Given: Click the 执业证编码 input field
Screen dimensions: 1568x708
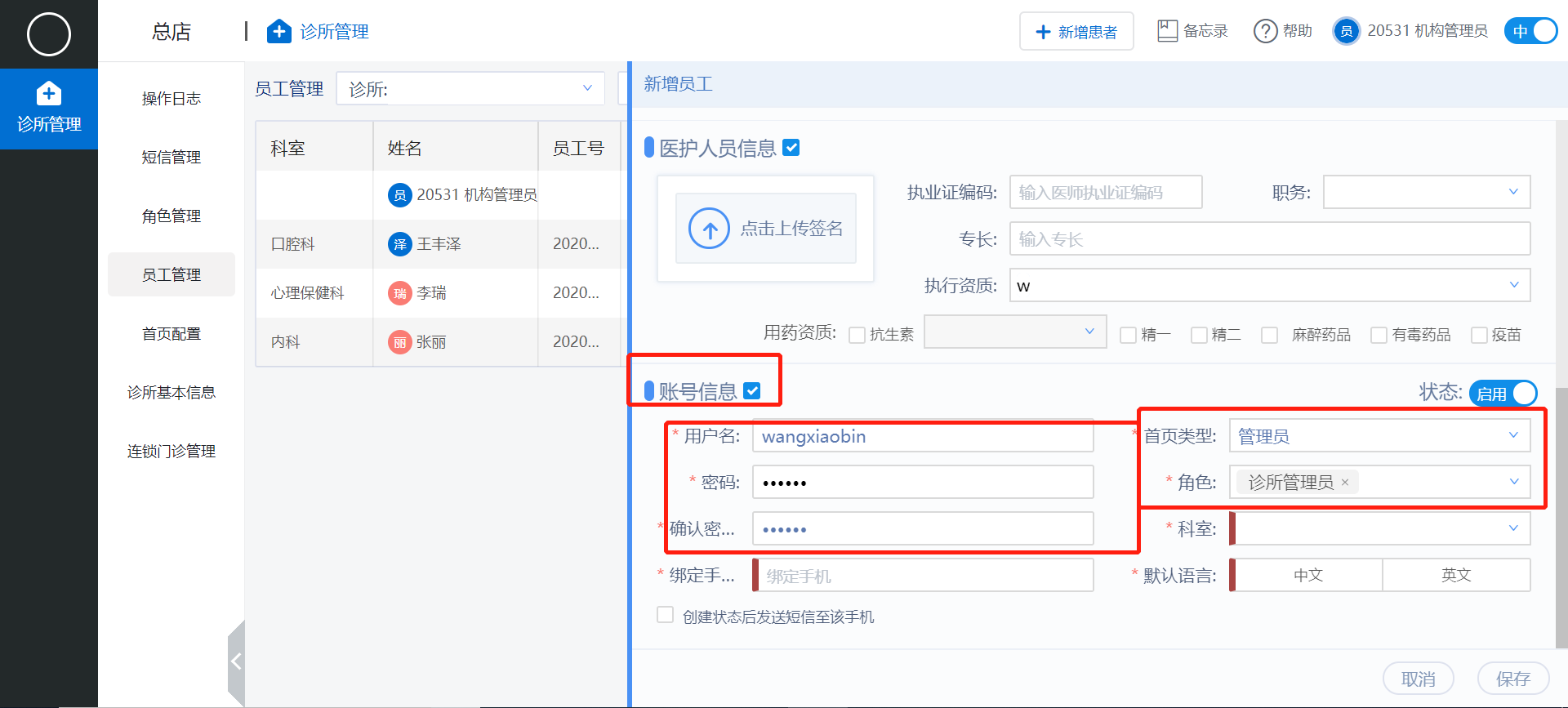Looking at the screenshot, I should click(1106, 192).
